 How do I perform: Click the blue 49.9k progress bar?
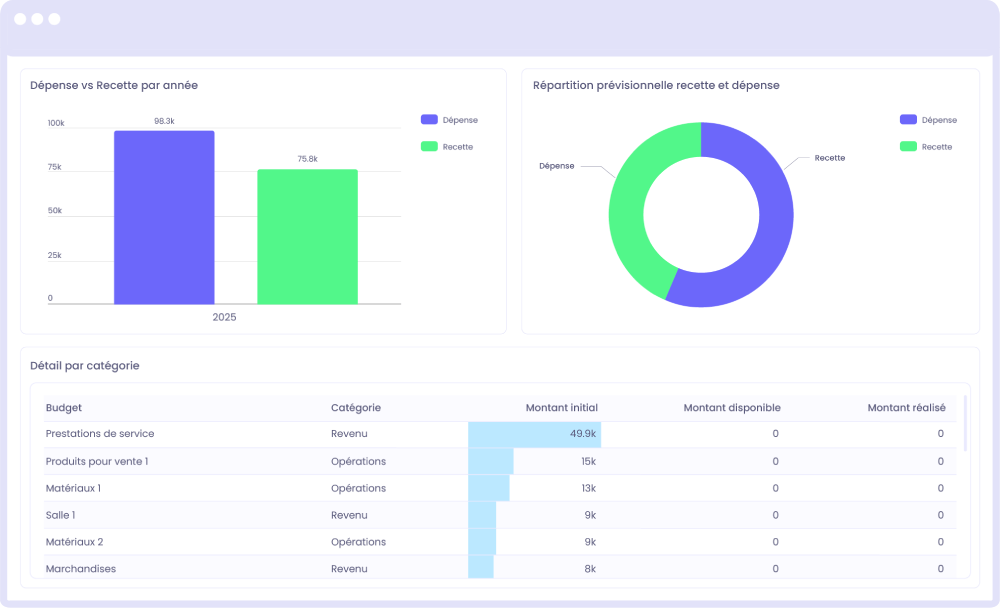[x=520, y=434]
